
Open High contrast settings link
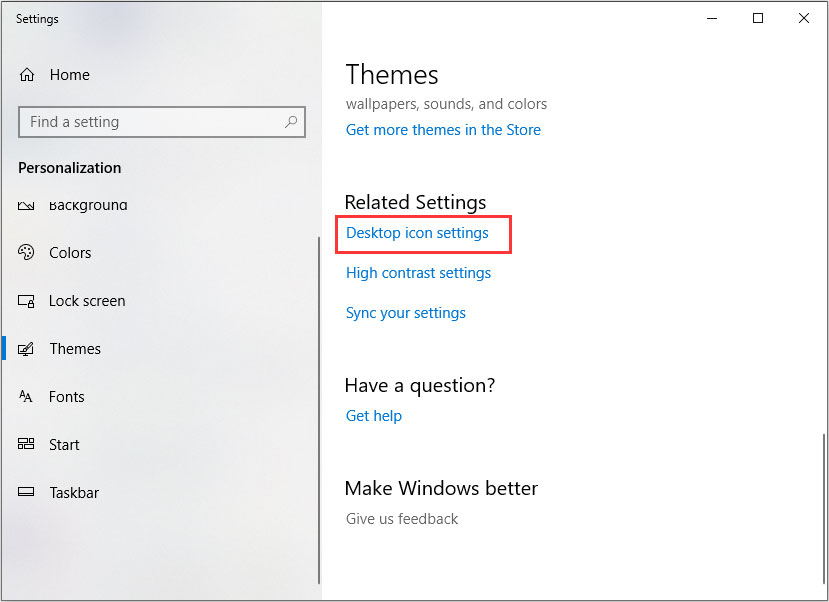418,273
